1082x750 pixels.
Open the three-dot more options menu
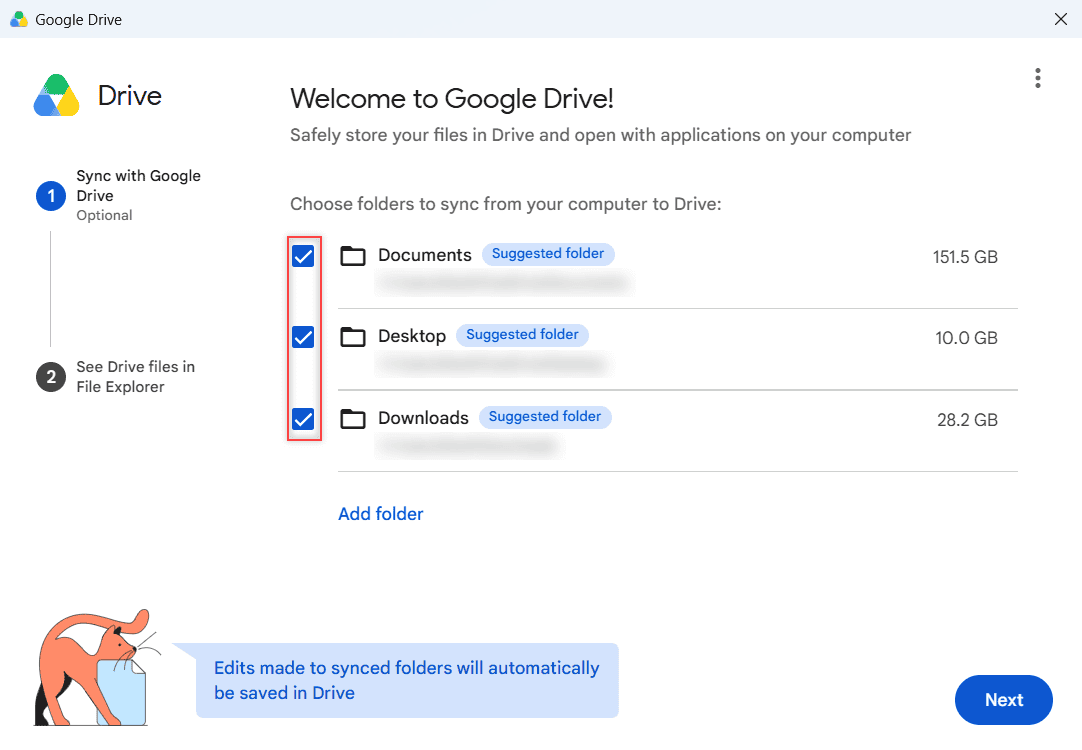1037,78
